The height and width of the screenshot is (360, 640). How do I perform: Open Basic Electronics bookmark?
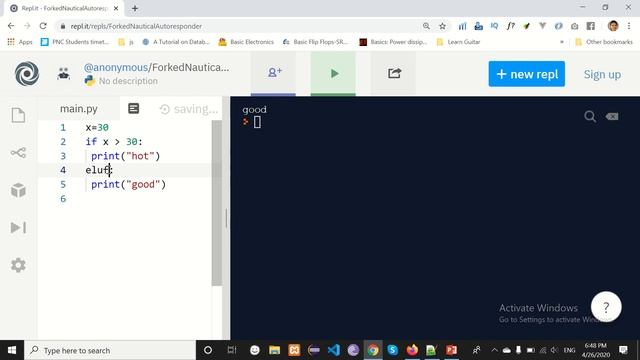point(247,42)
